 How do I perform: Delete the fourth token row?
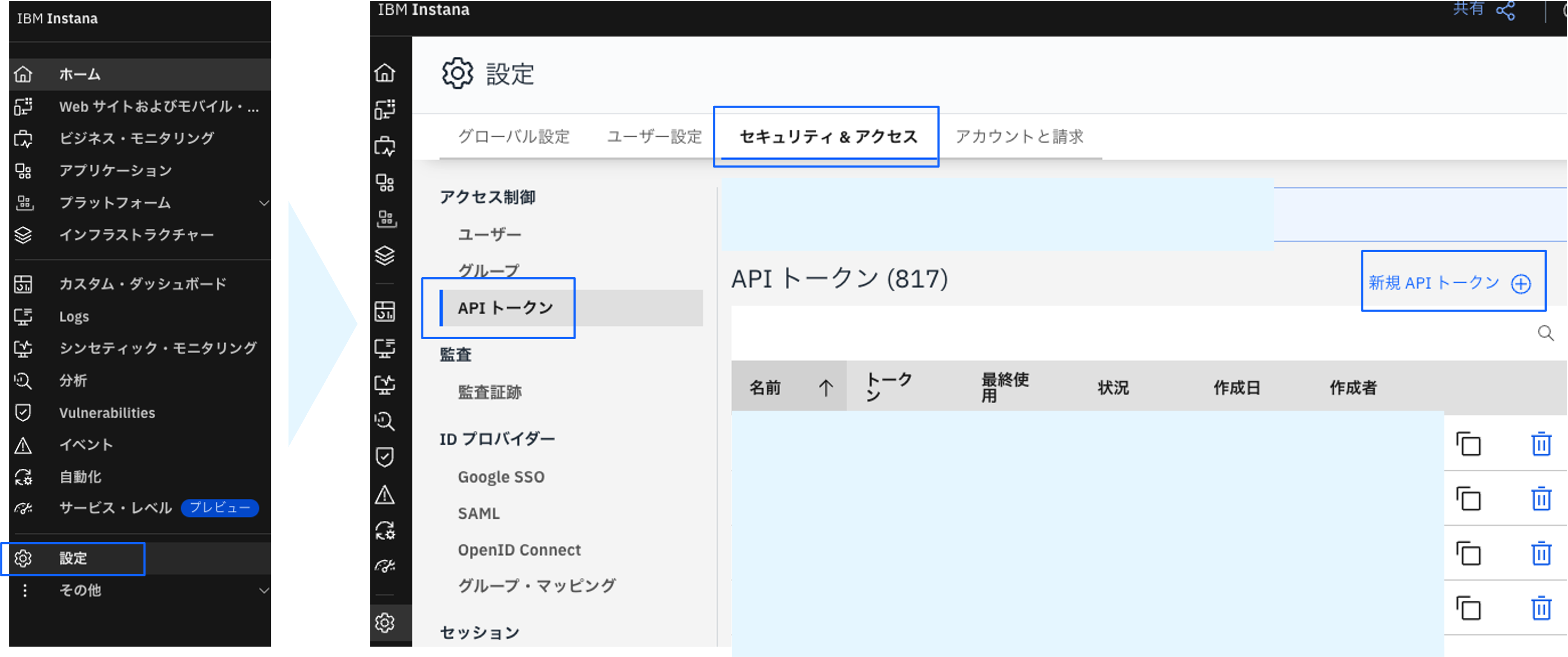1541,608
